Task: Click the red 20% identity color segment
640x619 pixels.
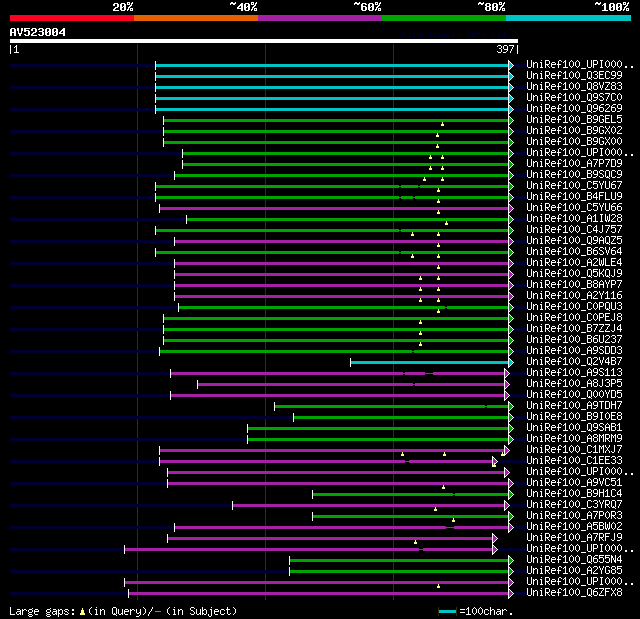Action: (72, 18)
